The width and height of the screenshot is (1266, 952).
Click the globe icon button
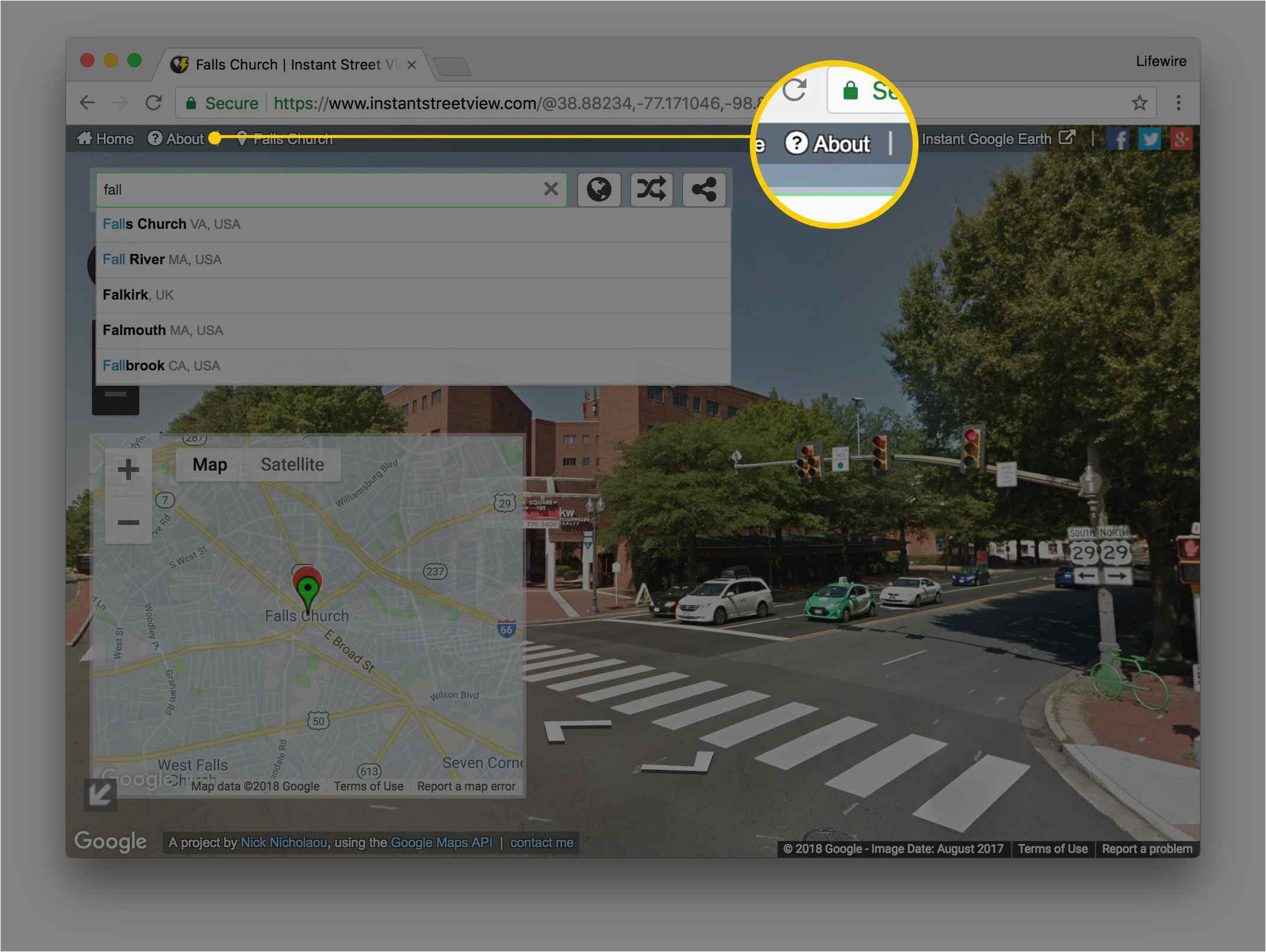599,189
